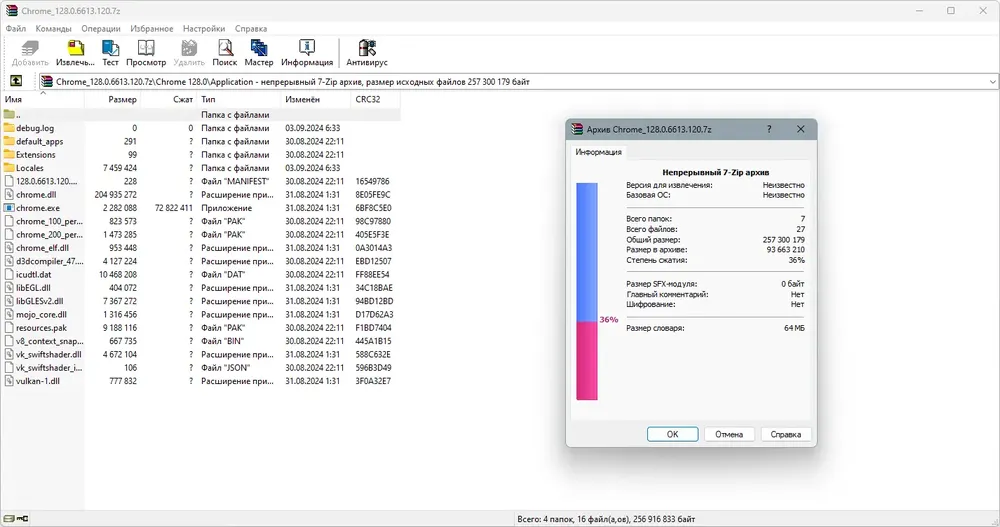
Task: Select the chrome.exe file row
Action: [x=201, y=208]
